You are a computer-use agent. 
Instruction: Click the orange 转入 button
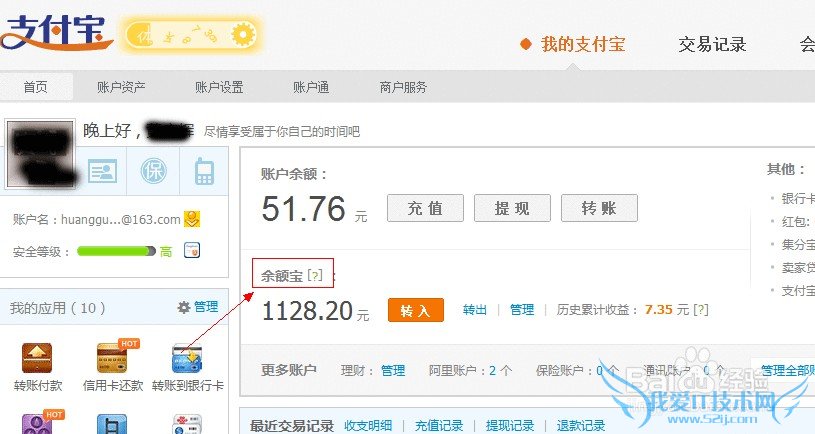coord(416,310)
